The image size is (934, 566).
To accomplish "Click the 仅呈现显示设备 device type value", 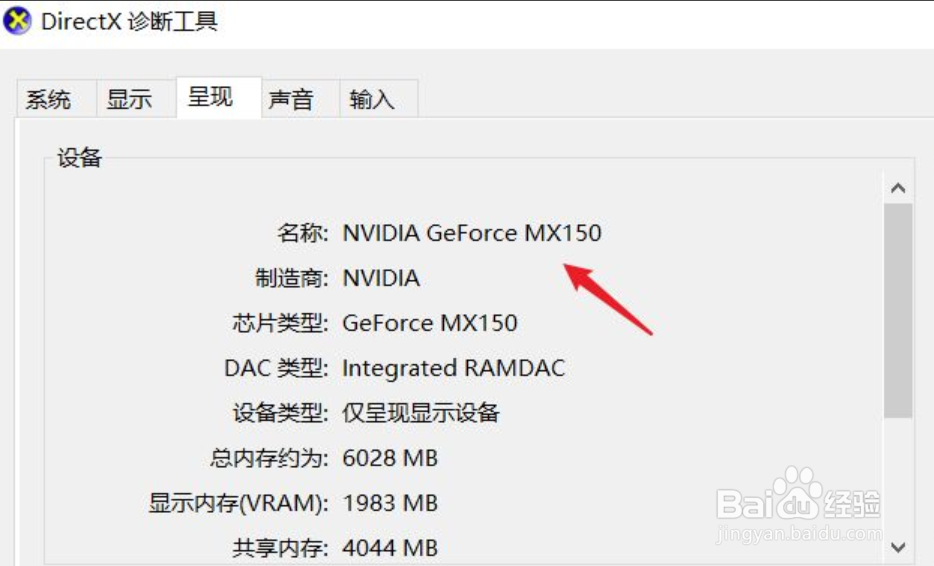I will (421, 413).
